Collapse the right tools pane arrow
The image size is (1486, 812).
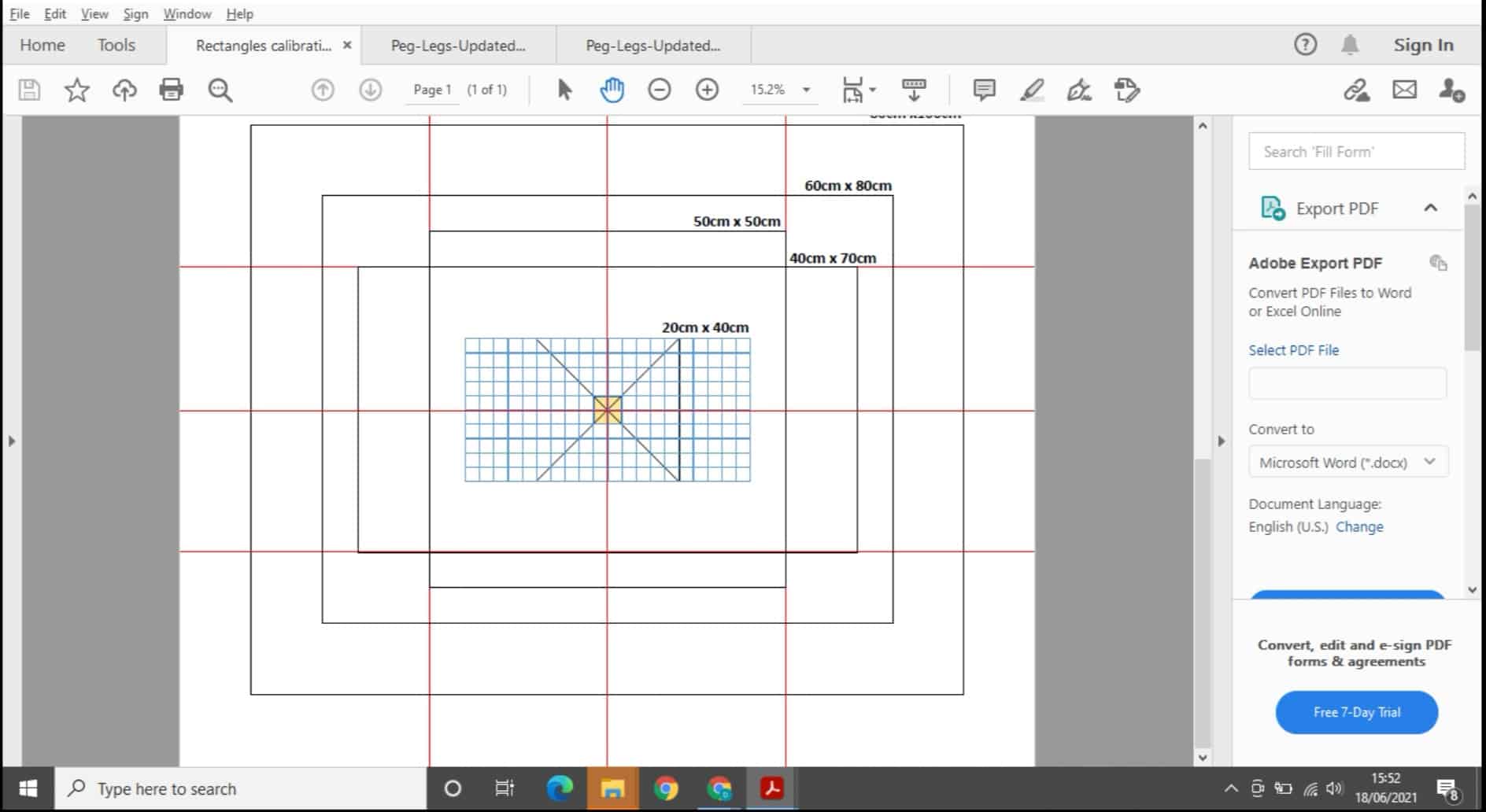tap(1221, 441)
